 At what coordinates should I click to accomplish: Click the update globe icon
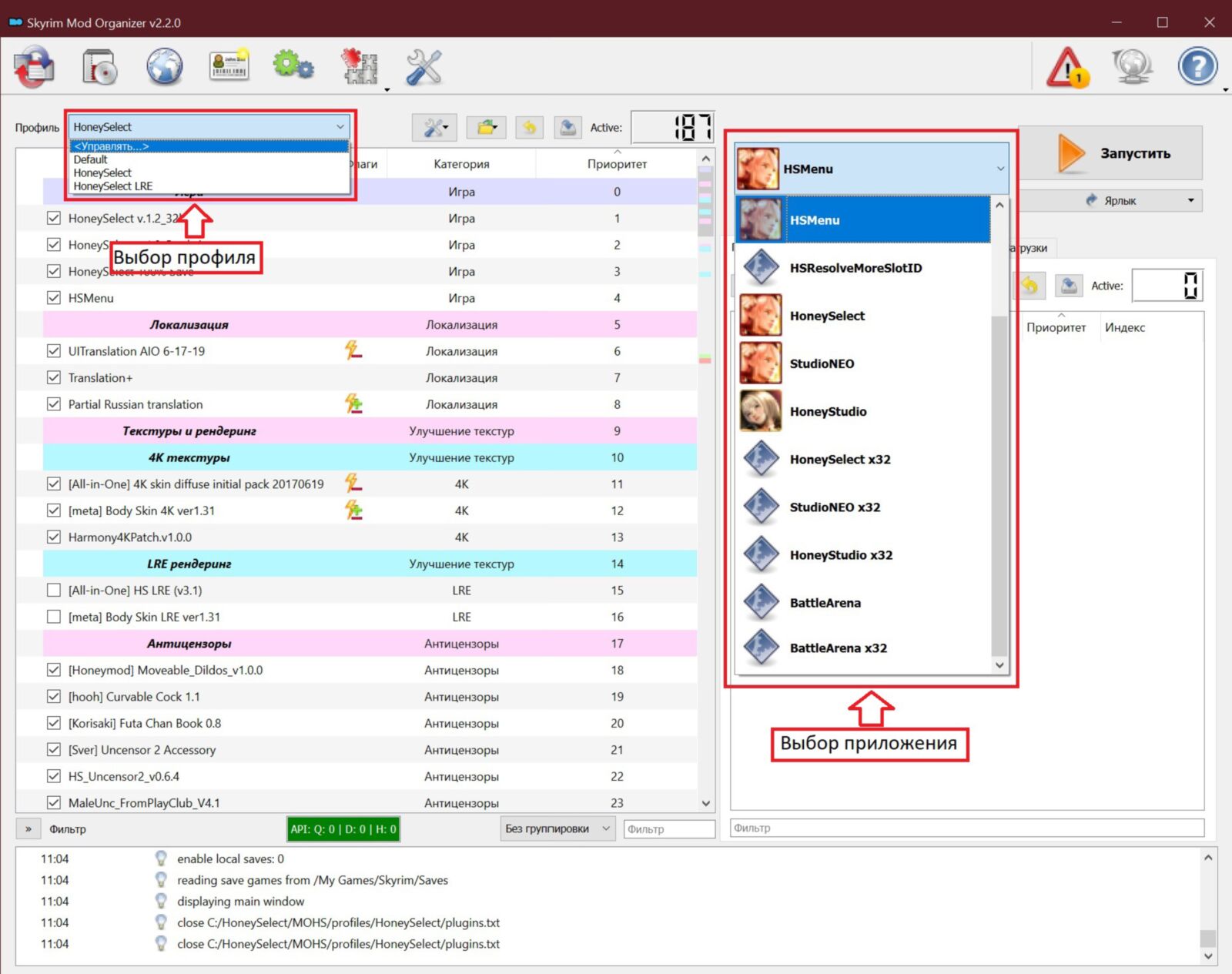(1132, 67)
